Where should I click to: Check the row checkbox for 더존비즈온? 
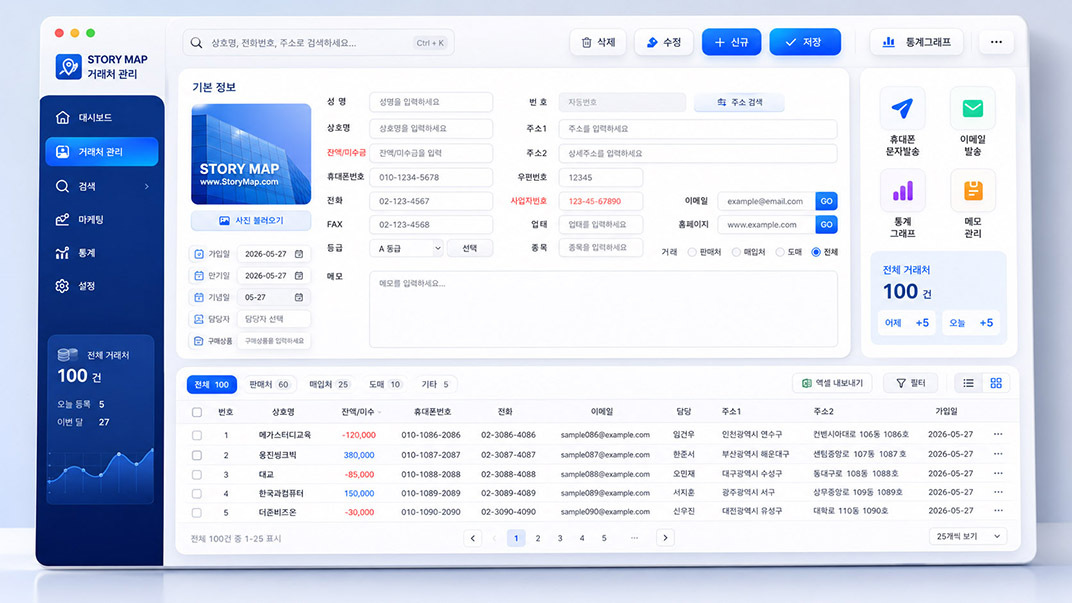pyautogui.click(x=197, y=512)
